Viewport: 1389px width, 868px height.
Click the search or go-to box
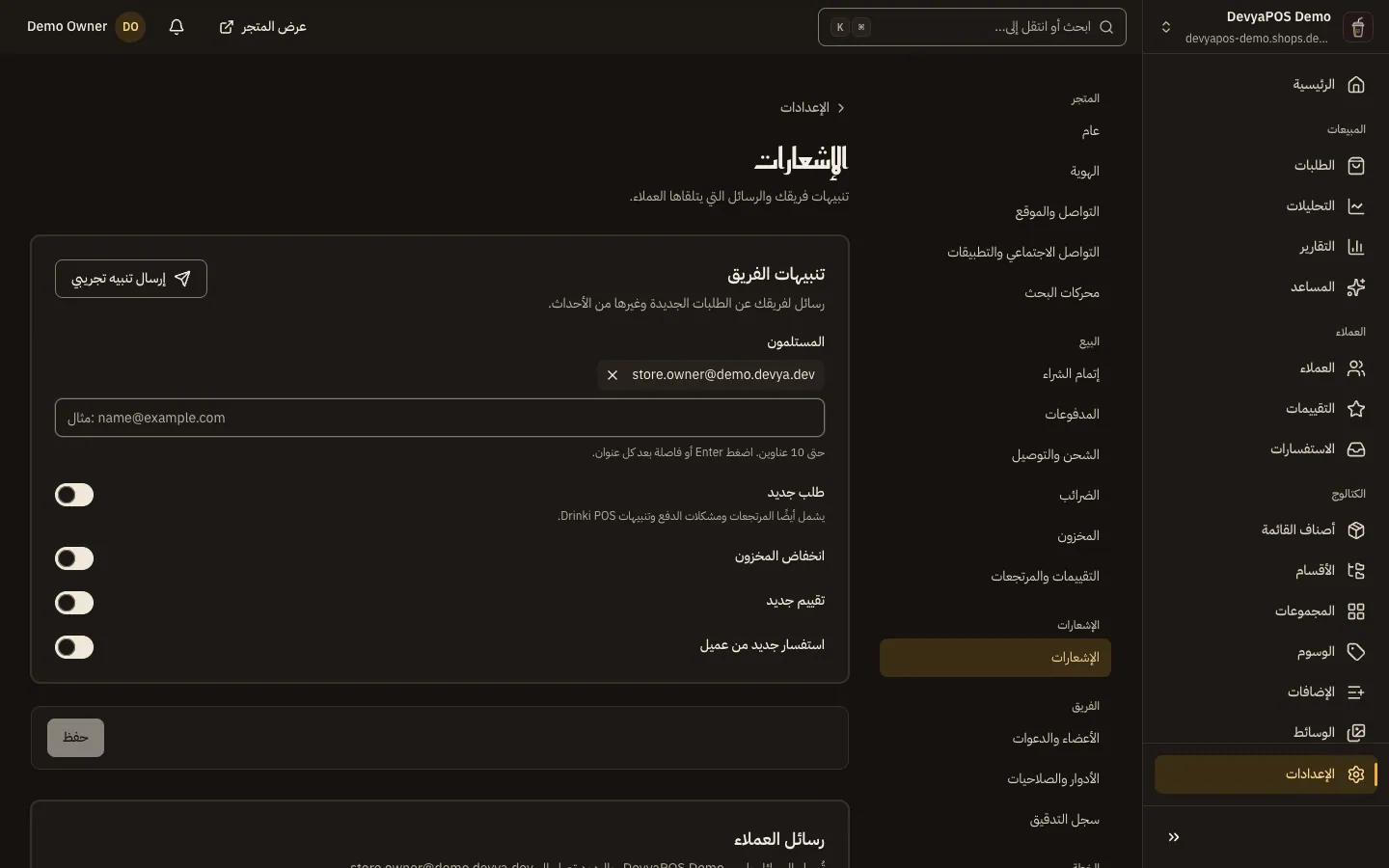[x=972, y=27]
